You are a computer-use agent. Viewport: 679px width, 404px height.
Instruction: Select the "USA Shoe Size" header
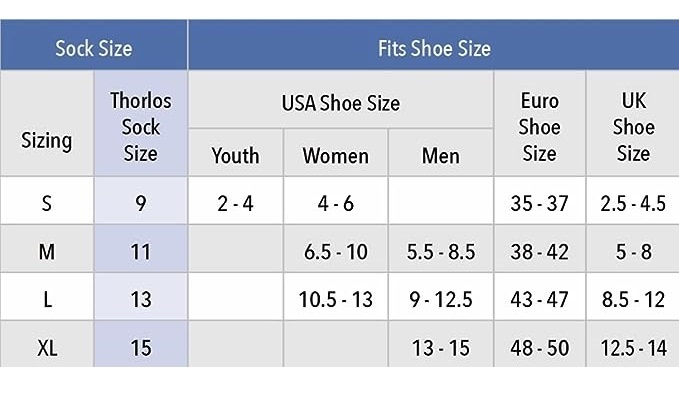pyautogui.click(x=340, y=103)
